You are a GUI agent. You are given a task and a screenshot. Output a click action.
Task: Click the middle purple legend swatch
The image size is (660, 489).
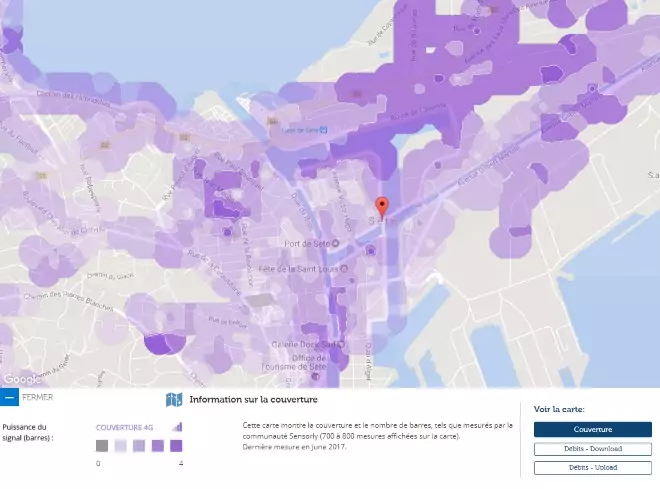tap(139, 446)
